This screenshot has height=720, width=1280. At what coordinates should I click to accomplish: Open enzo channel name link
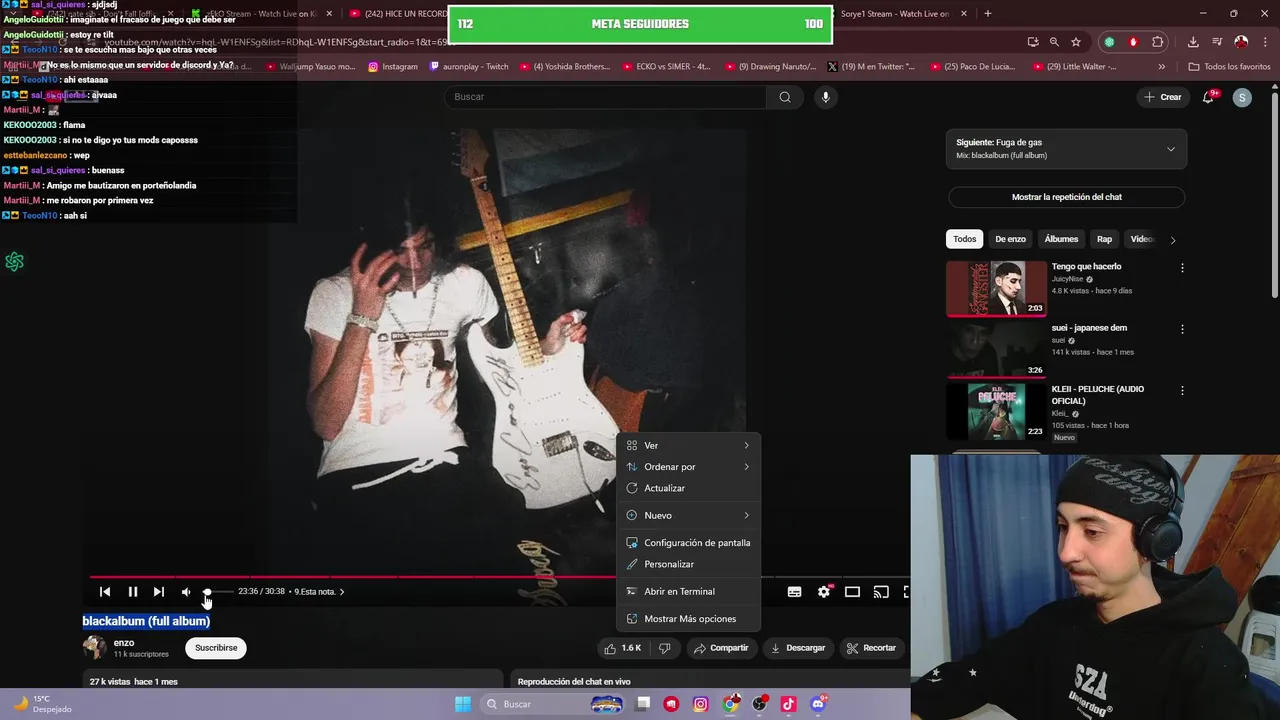pos(124,643)
